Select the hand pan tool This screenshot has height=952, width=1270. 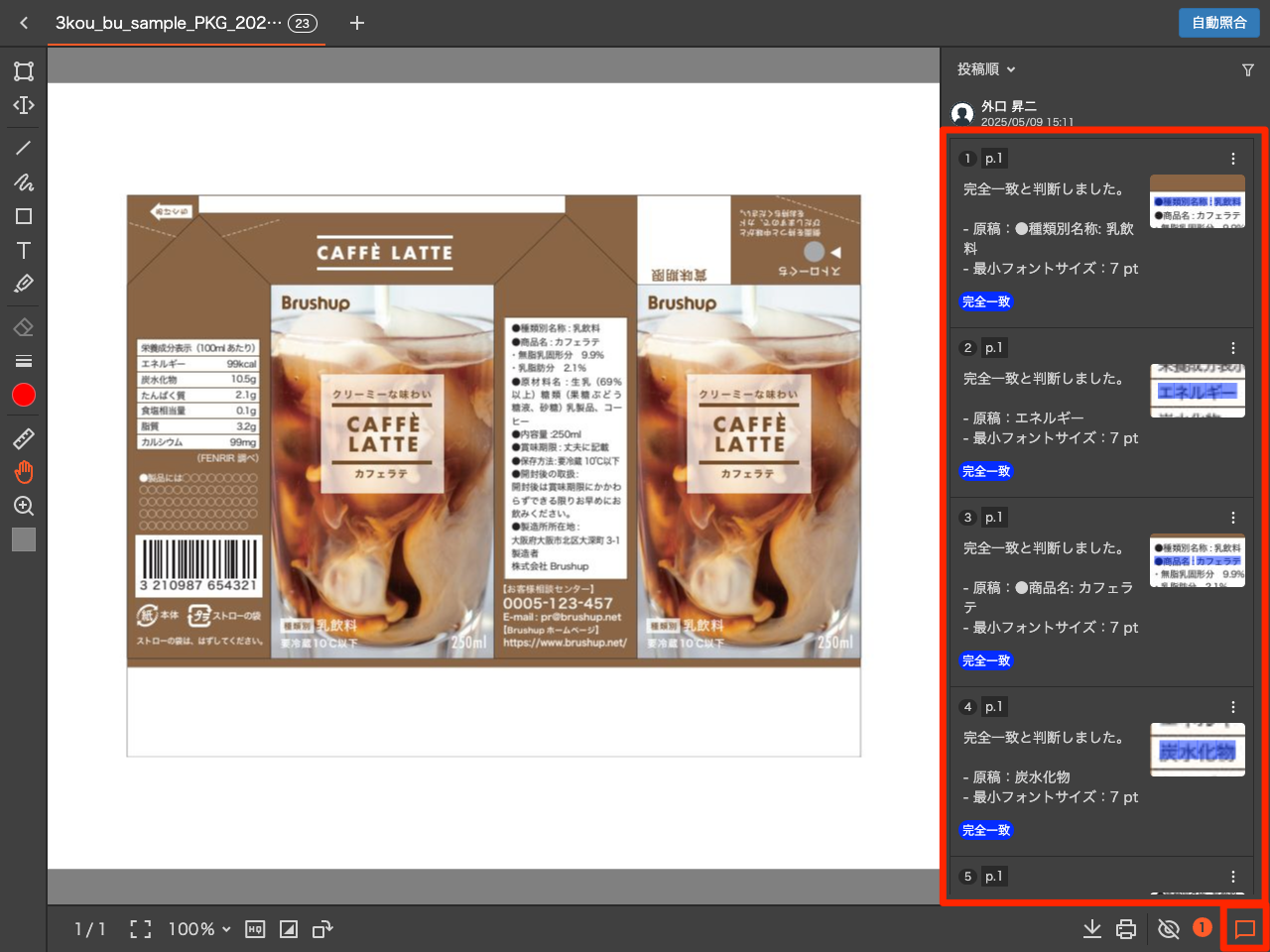coord(24,472)
